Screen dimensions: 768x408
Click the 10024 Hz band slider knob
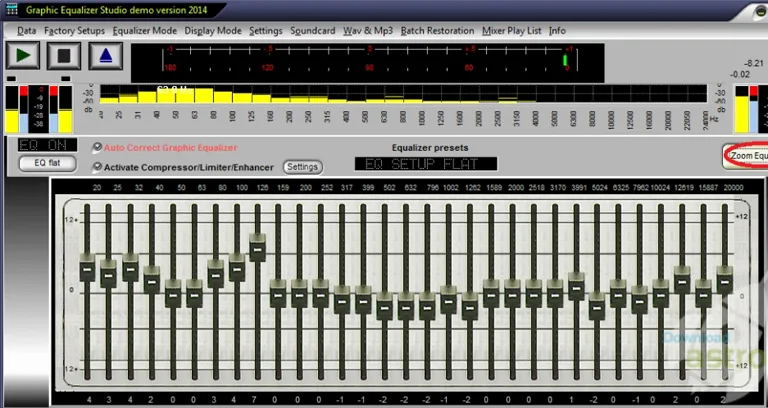tap(661, 294)
